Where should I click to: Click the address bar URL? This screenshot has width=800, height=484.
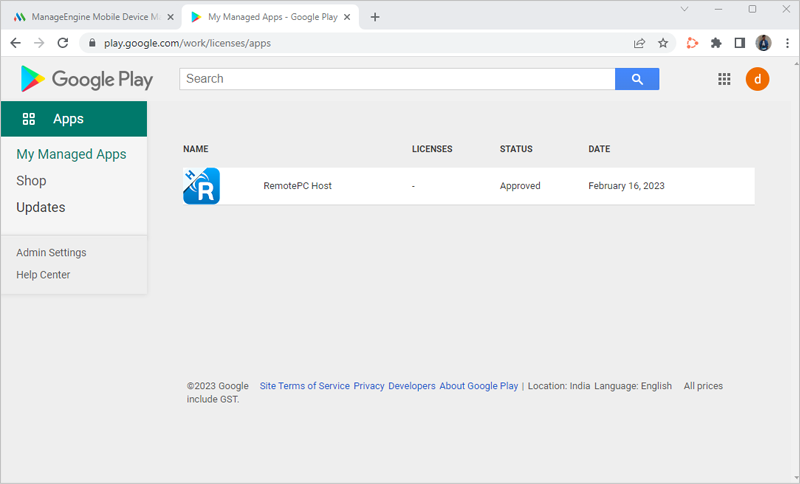tap(187, 43)
